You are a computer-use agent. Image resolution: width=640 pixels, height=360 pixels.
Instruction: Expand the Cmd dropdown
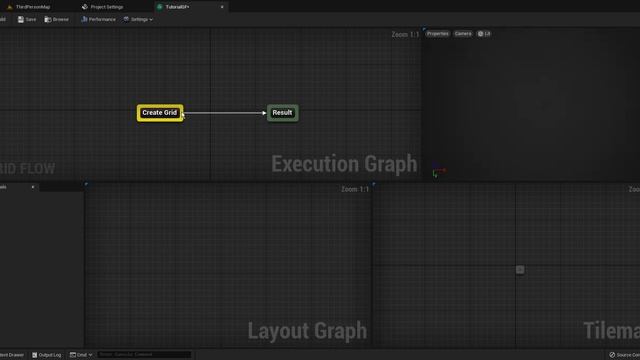pyautogui.click(x=81, y=355)
